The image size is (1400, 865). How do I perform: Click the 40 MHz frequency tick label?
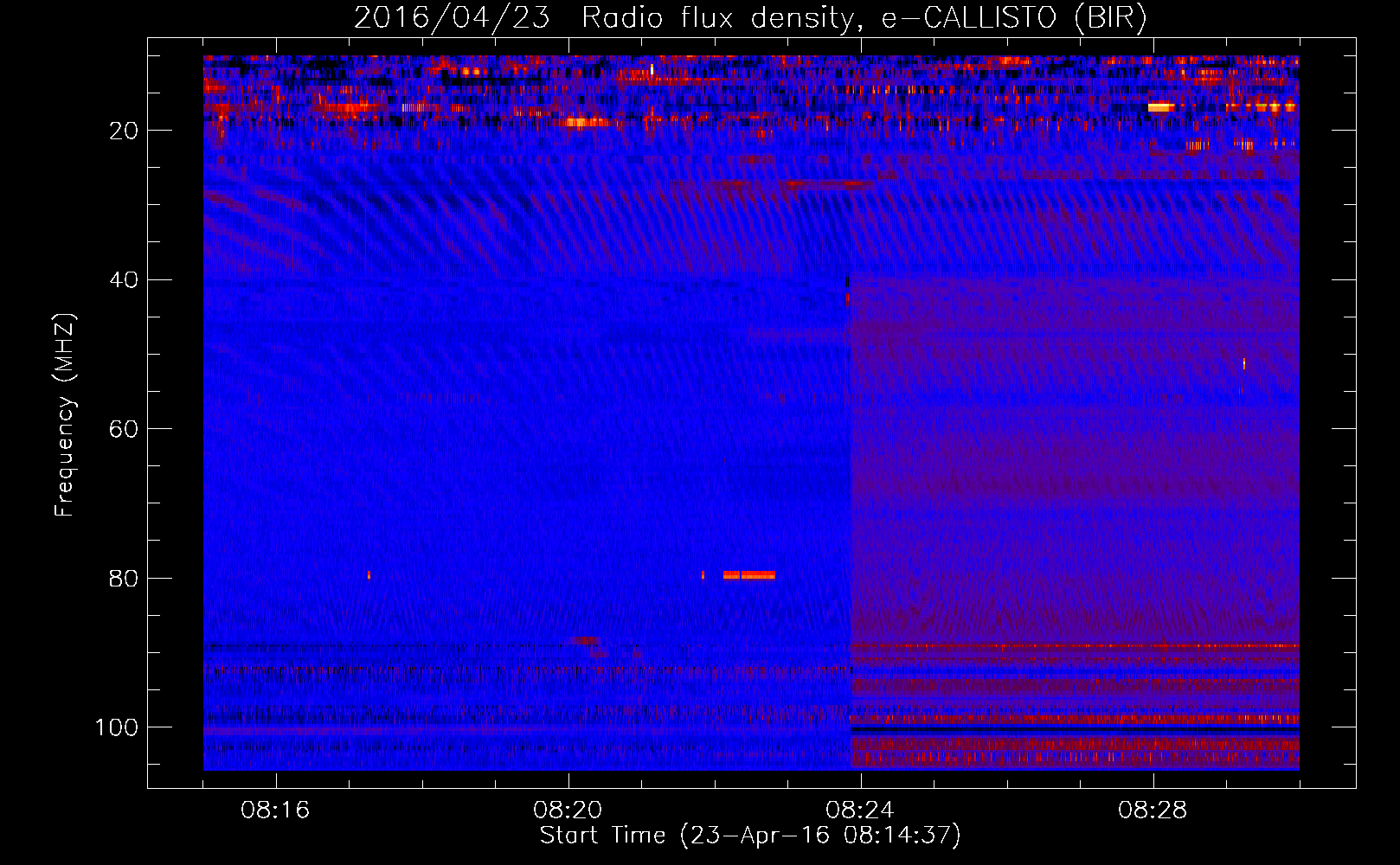point(124,280)
